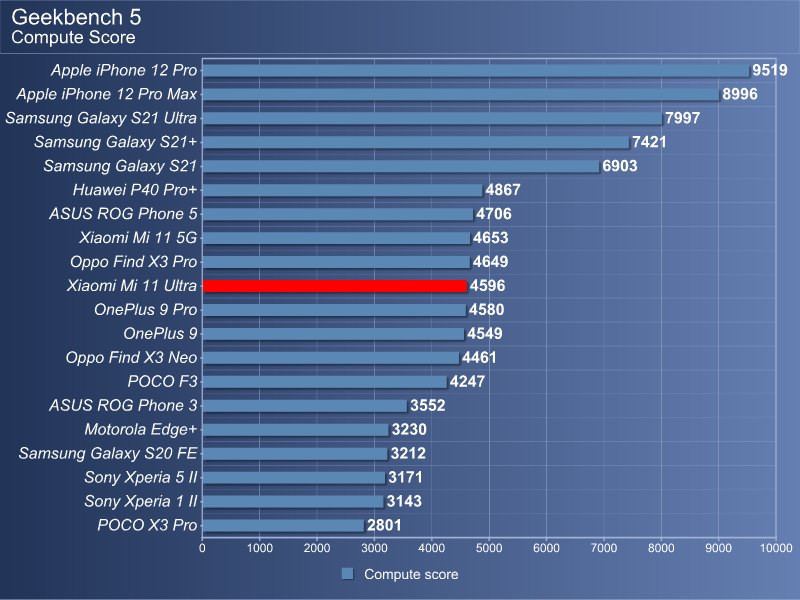Select the 'Apple iPhone 12 Pro Max' label
Image resolution: width=800 pixels, height=600 pixels.
(x=107, y=94)
